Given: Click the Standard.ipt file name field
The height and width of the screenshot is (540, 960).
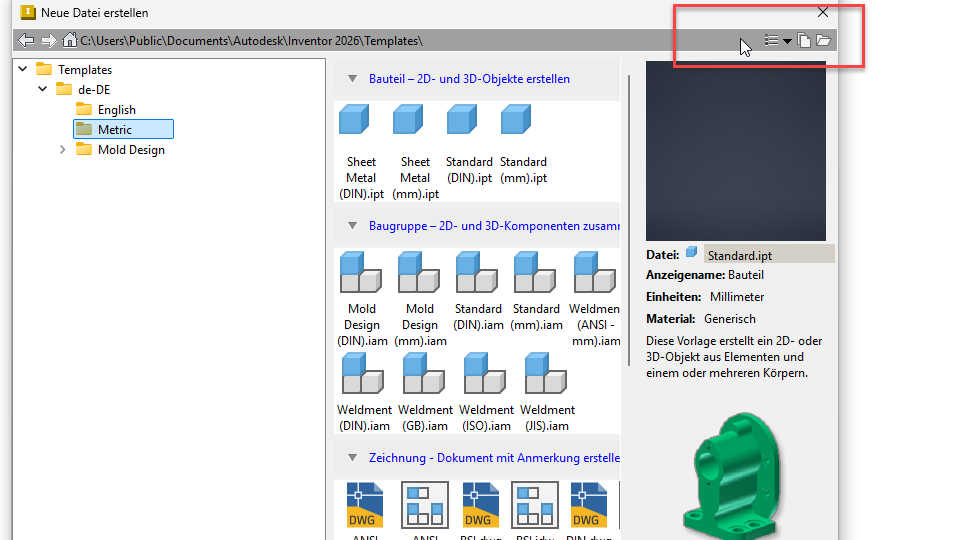Looking at the screenshot, I should click(769, 255).
